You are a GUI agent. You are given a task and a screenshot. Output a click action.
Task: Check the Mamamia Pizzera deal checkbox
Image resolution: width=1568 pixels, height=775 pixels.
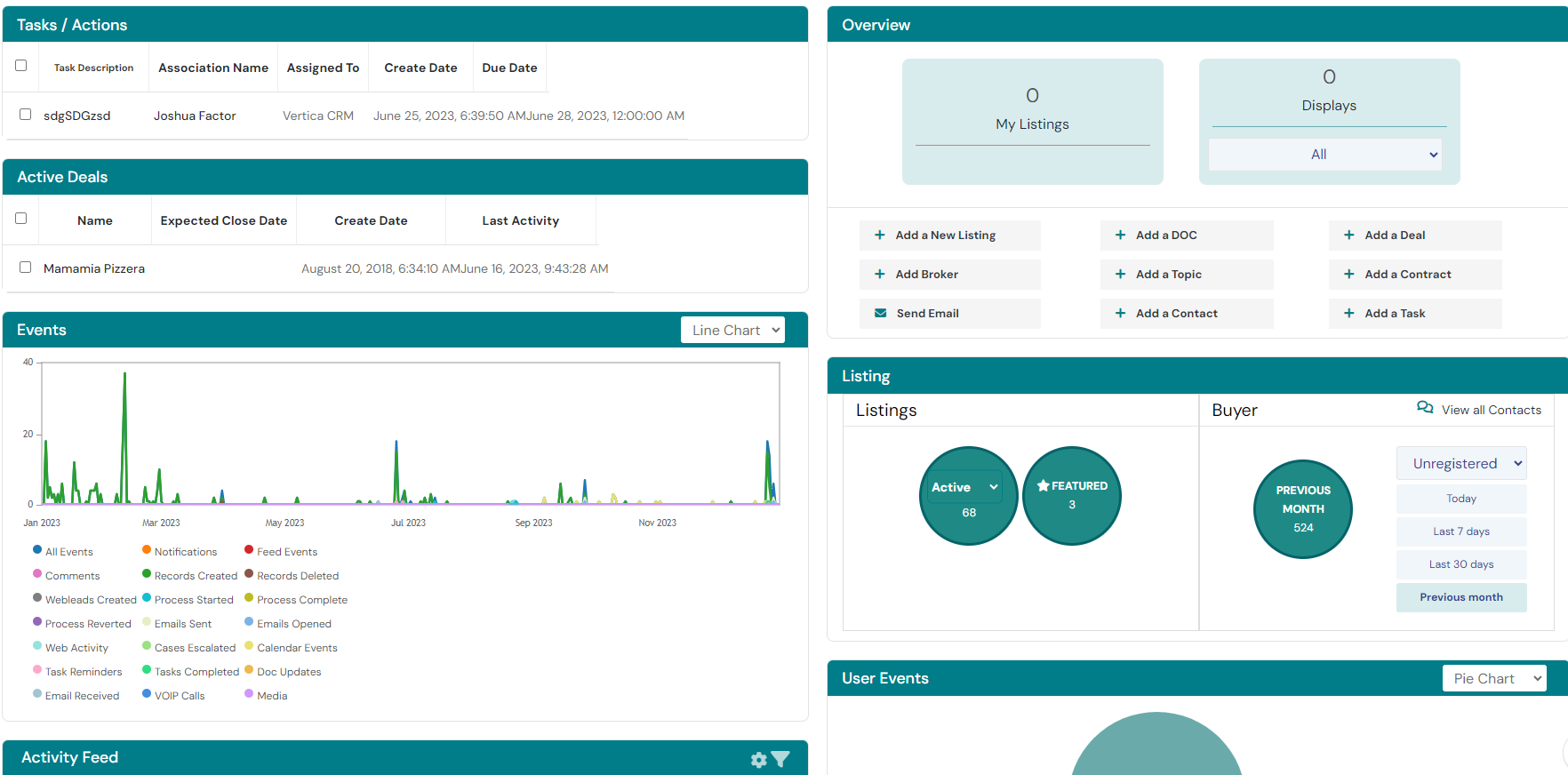[x=25, y=268]
